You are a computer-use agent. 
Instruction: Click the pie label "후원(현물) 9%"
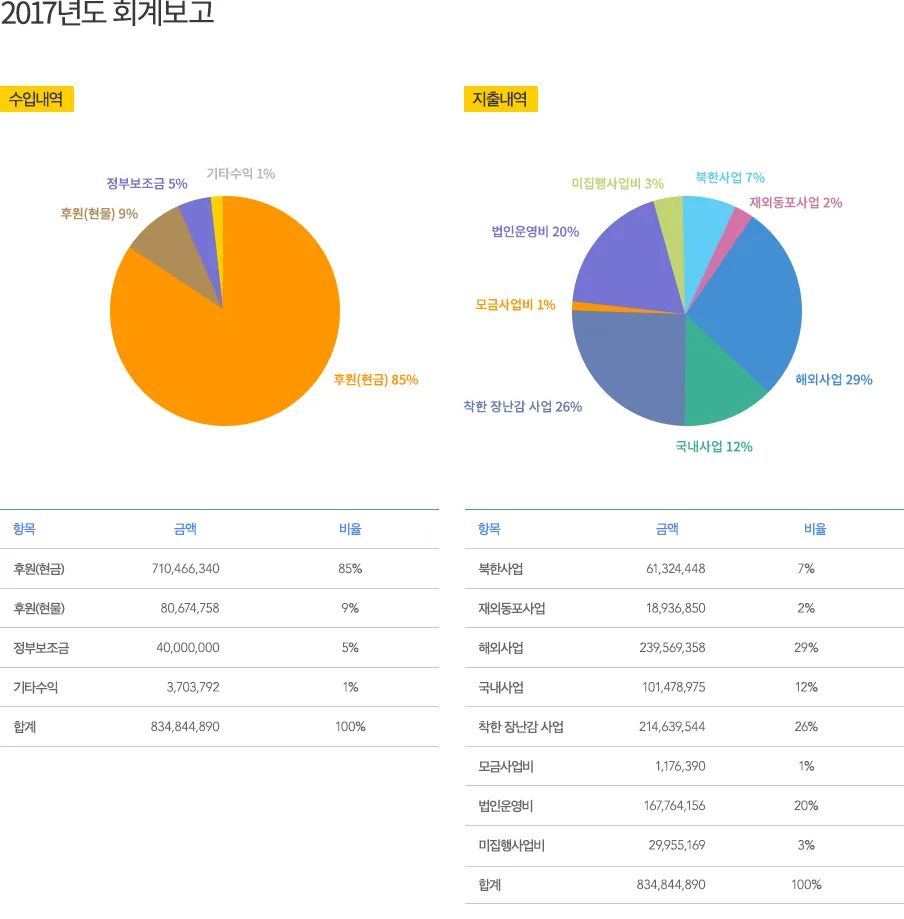pos(99,213)
